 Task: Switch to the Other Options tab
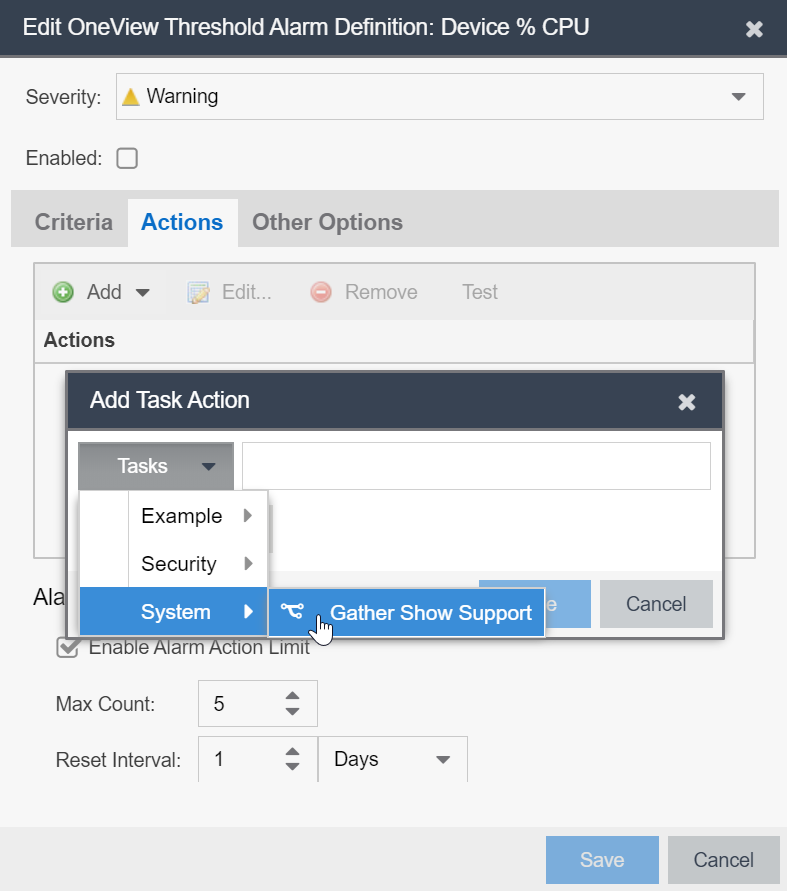point(327,222)
